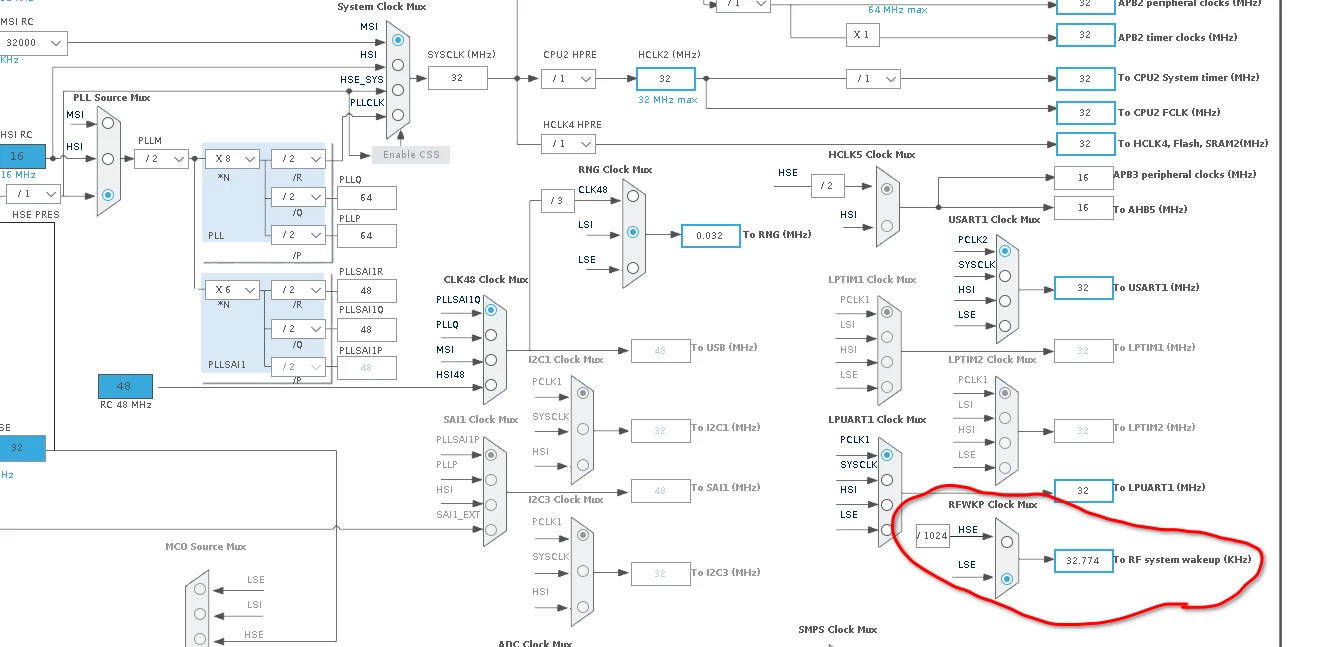The image size is (1323, 647).
Task: Select MSI in PLL Source Mux
Action: 108,124
